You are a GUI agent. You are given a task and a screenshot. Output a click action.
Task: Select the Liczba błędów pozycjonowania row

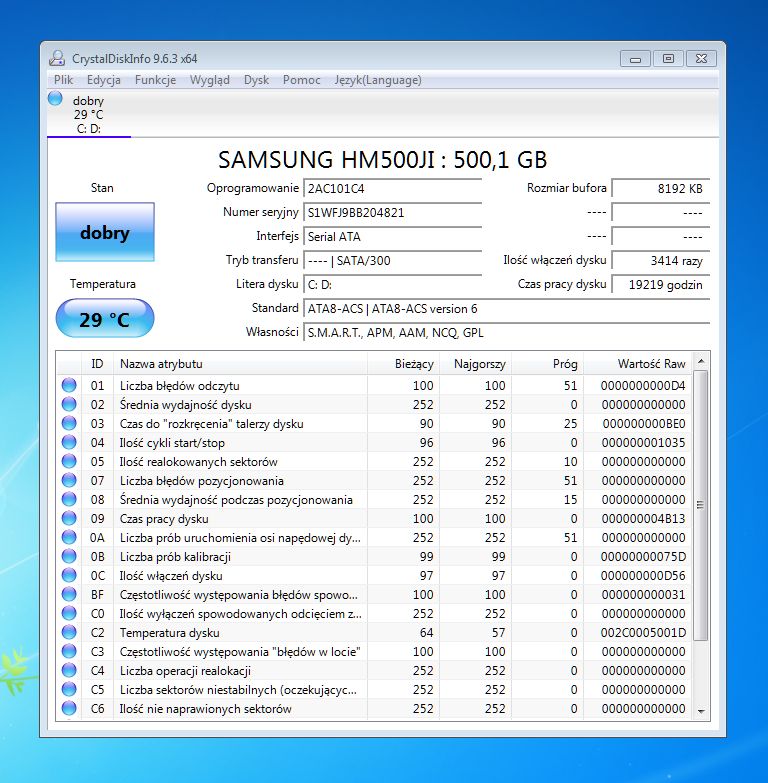click(x=375, y=480)
